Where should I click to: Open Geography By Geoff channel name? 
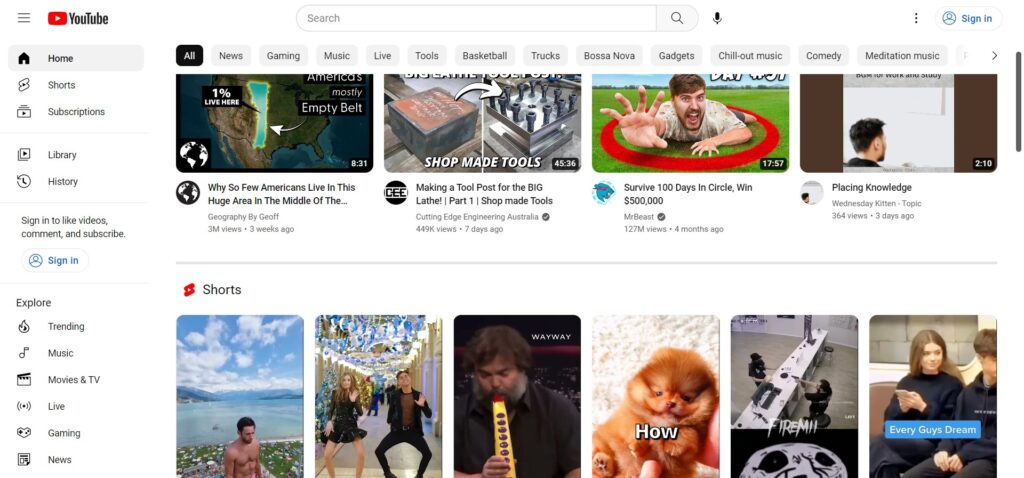(243, 217)
